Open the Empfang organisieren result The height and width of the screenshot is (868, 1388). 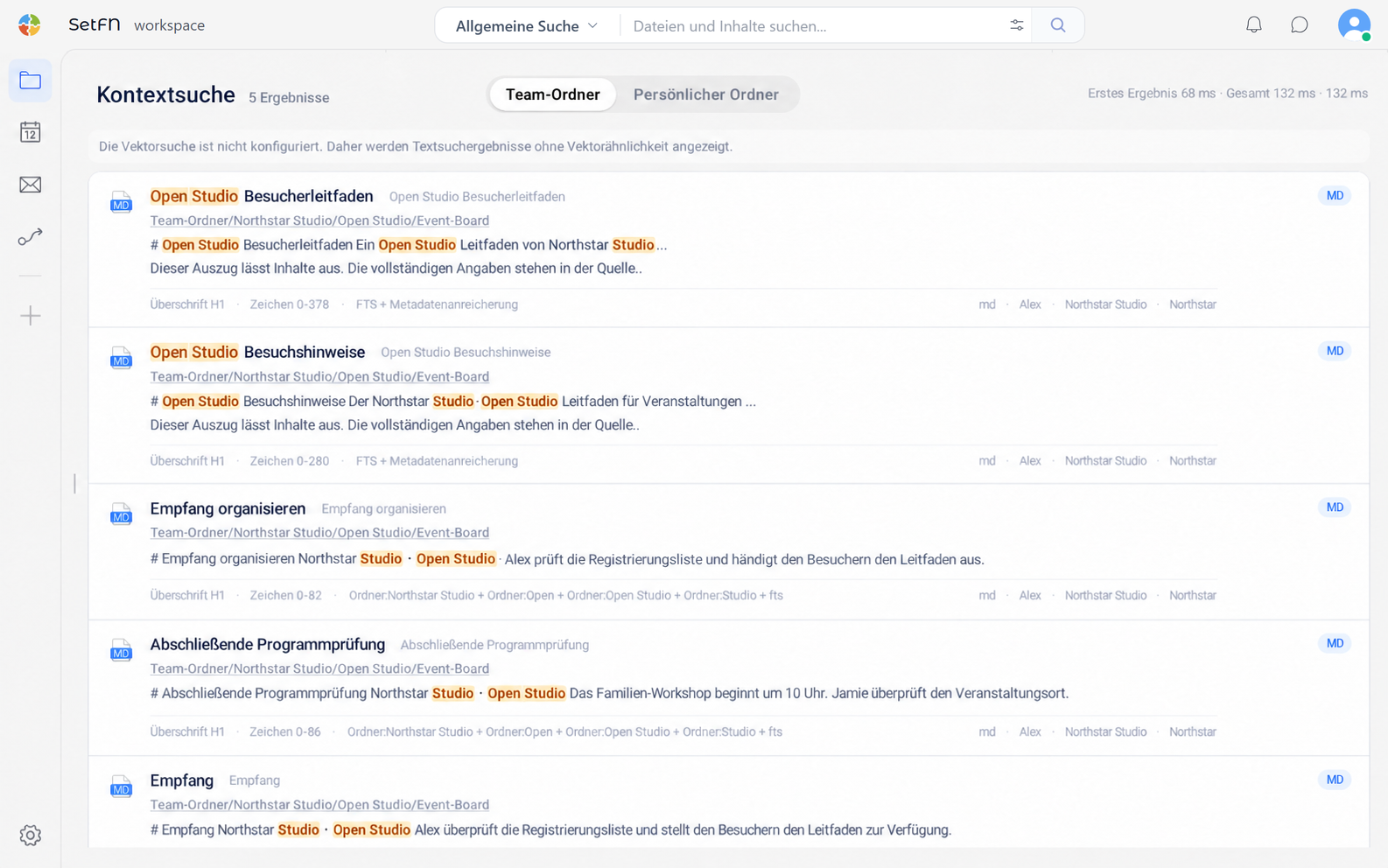coord(228,508)
